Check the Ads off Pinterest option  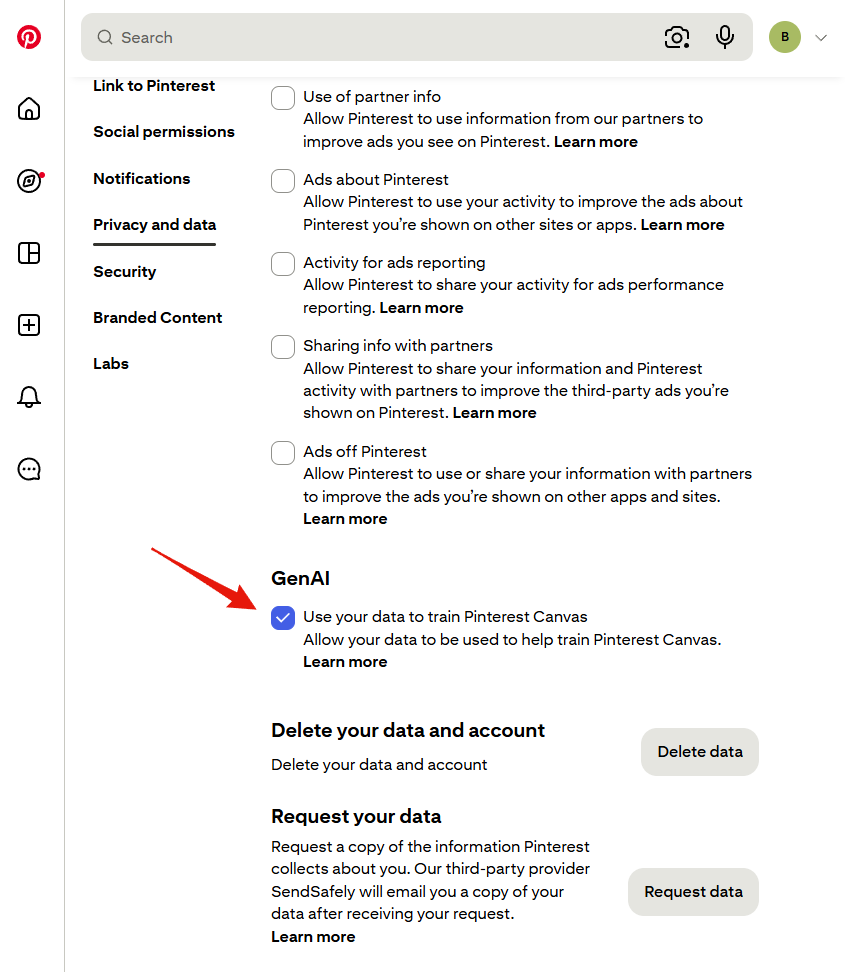pyautogui.click(x=283, y=453)
